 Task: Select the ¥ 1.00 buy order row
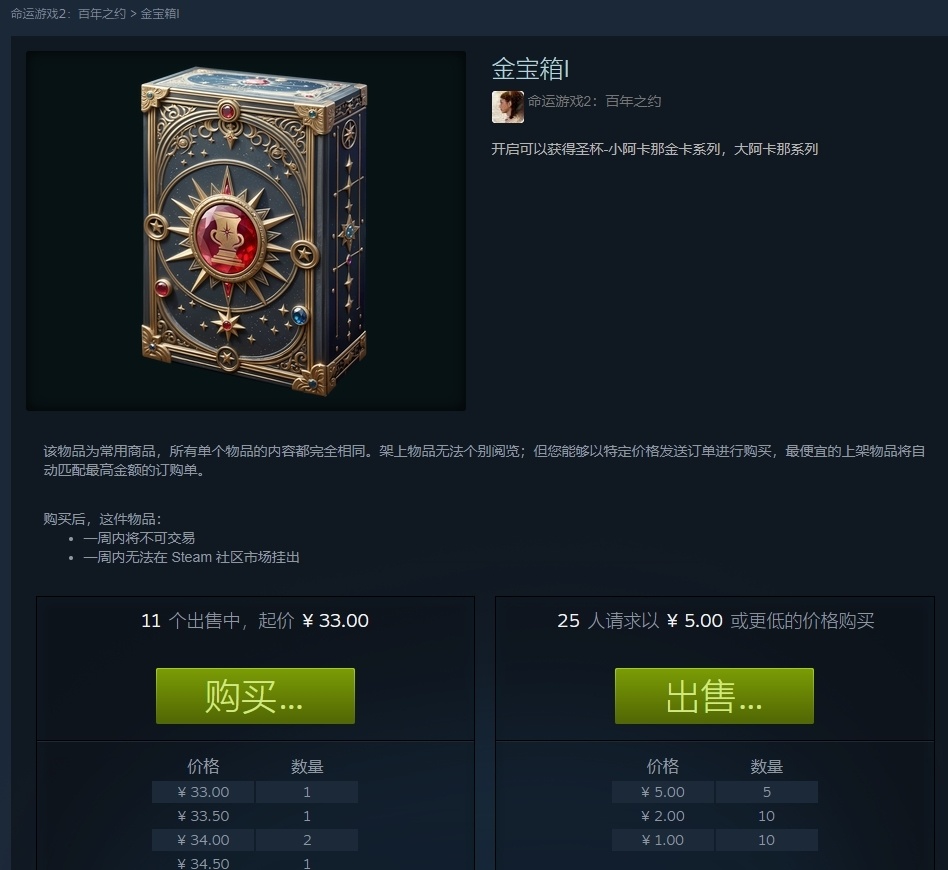coord(715,840)
